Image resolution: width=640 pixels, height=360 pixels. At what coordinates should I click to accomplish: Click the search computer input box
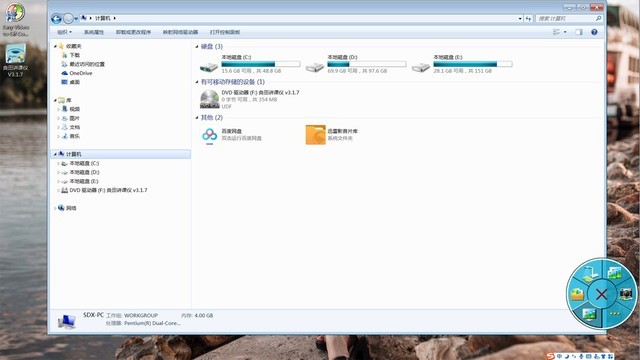566,18
